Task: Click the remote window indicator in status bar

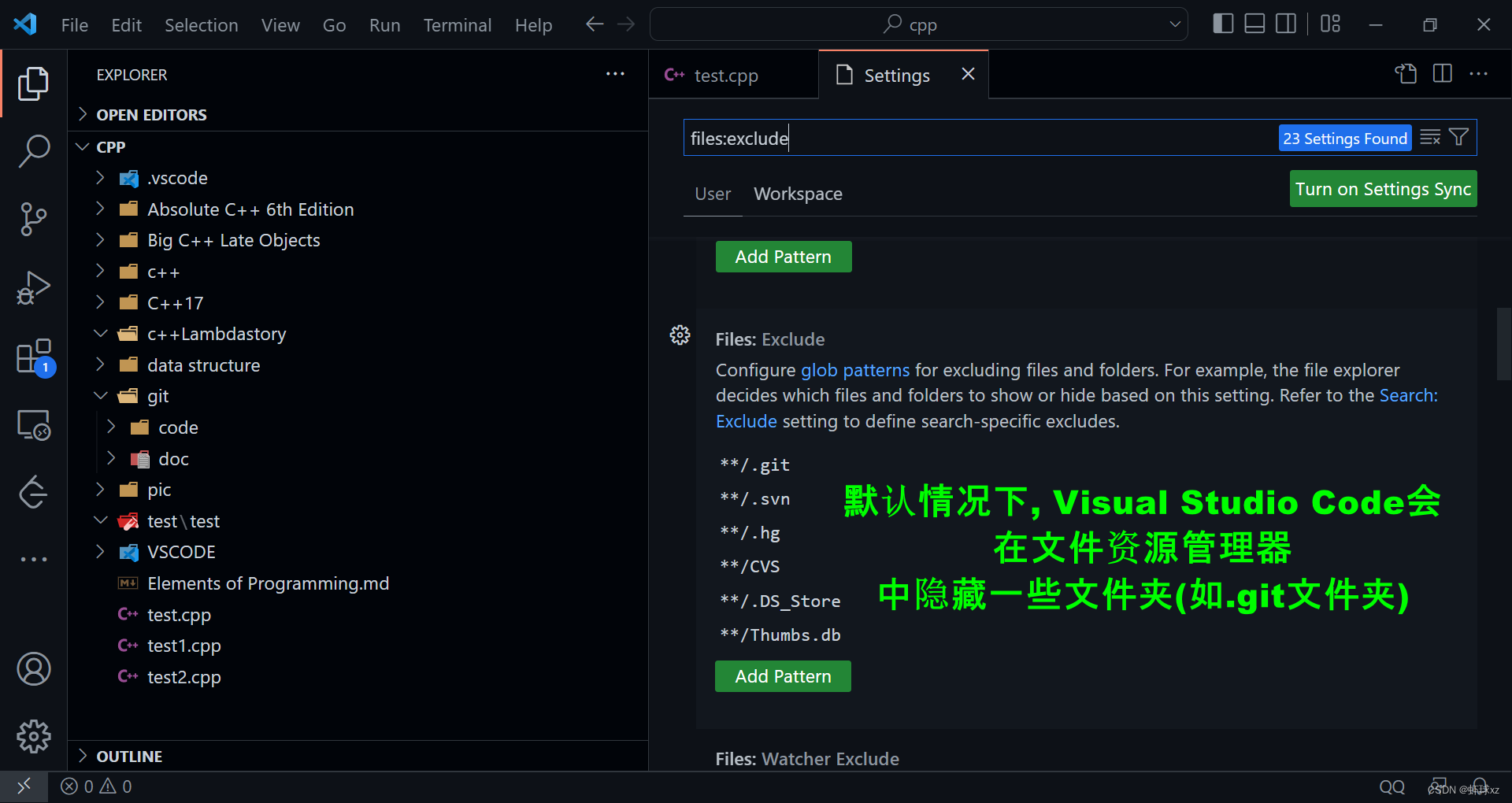Action: tap(24, 786)
